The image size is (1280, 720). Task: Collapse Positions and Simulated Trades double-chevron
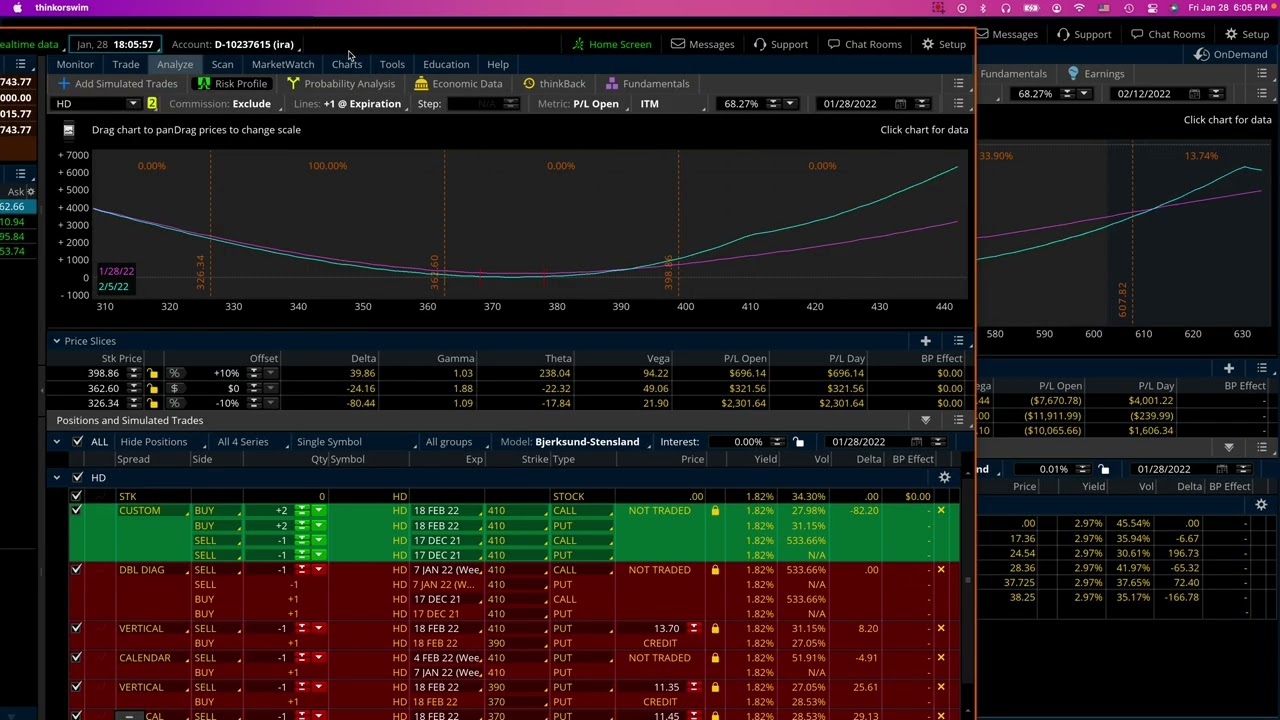[x=925, y=420]
